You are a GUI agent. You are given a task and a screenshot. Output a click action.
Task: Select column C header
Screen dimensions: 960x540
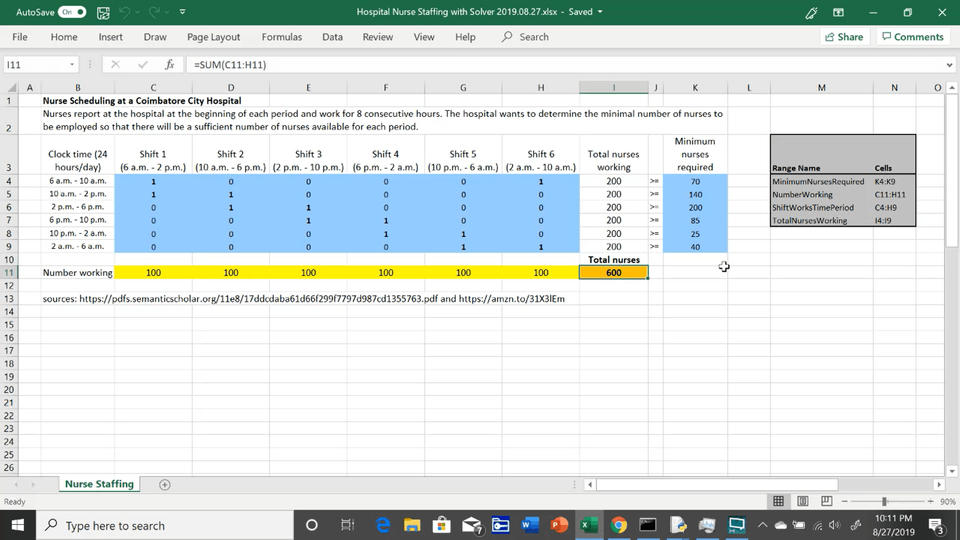[x=153, y=88]
